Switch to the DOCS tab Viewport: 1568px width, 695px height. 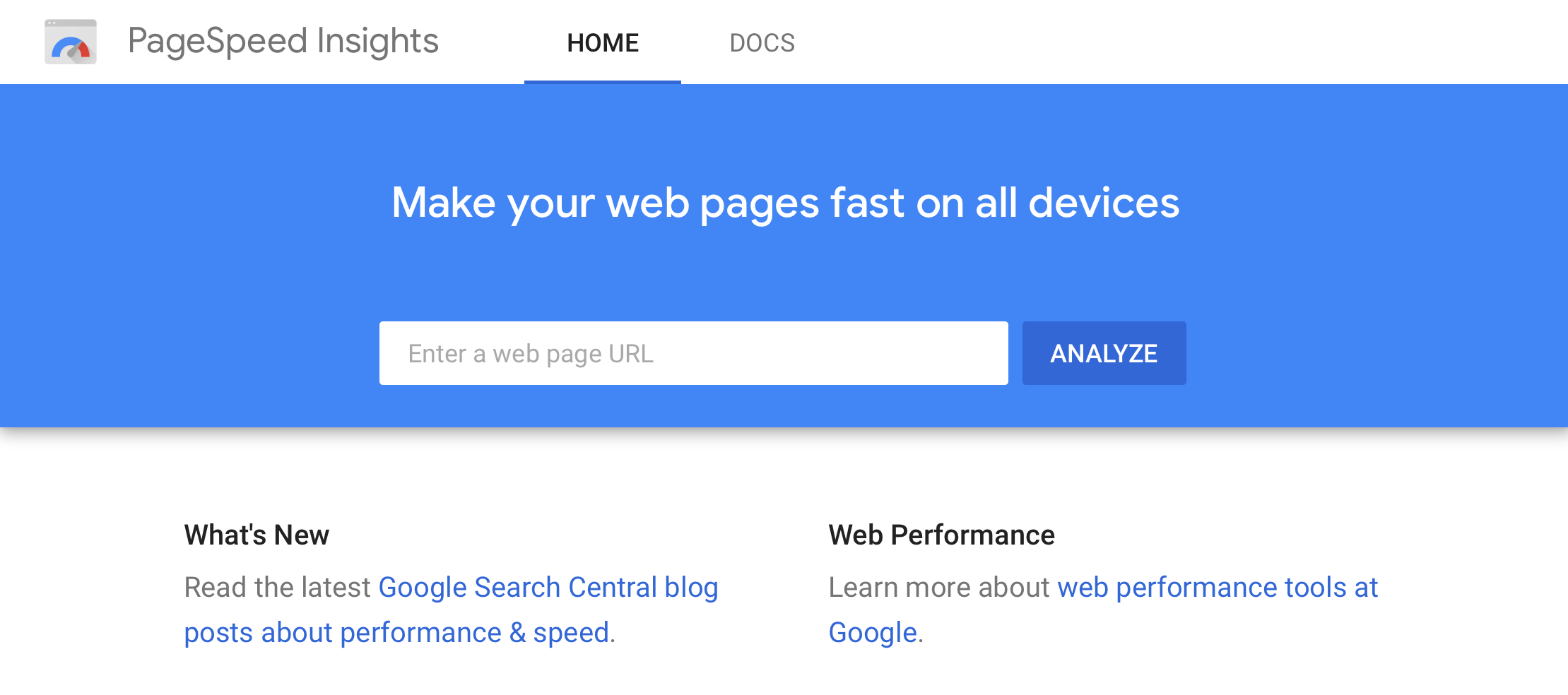[762, 42]
